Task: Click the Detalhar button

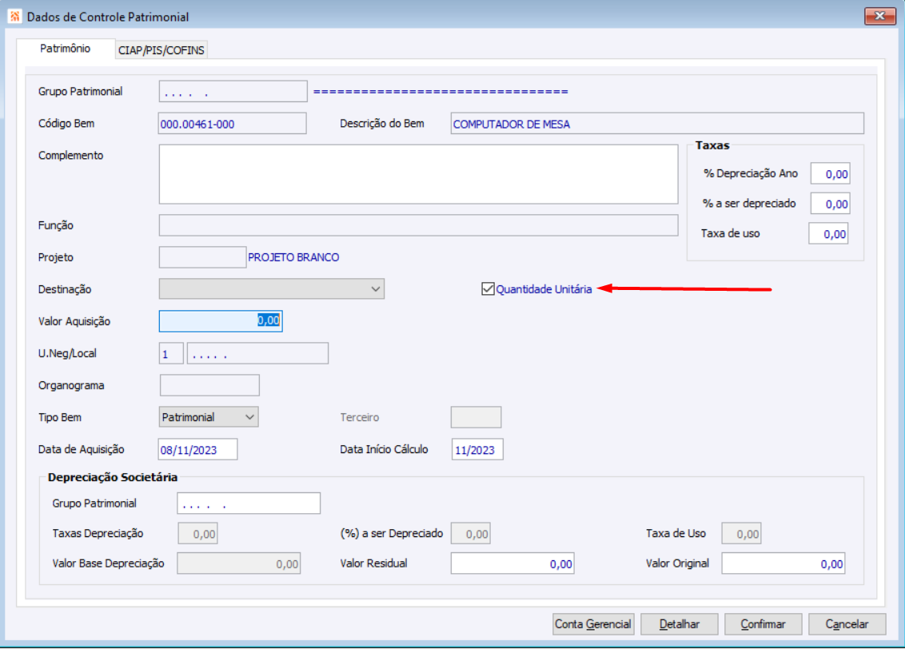Action: [x=679, y=624]
